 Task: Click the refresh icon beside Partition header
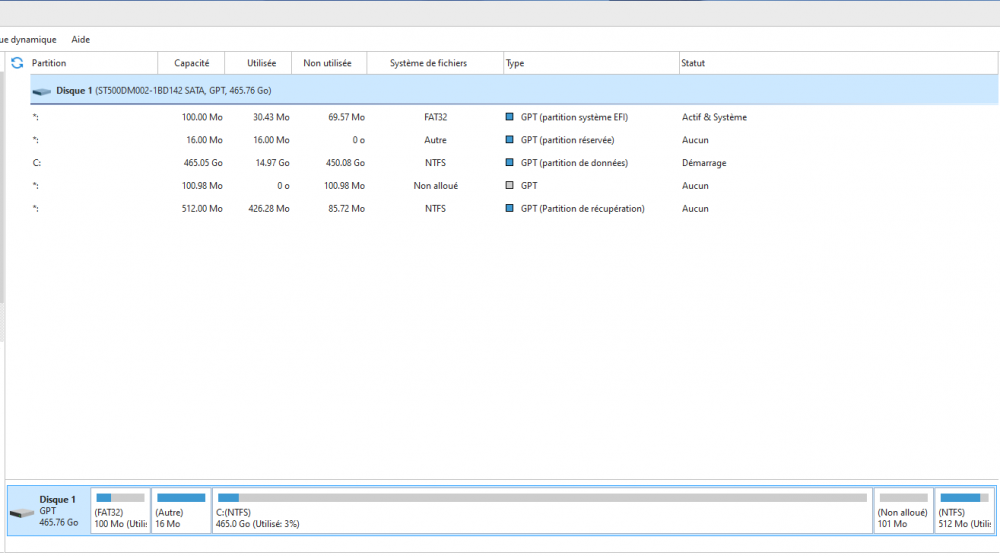(16, 63)
